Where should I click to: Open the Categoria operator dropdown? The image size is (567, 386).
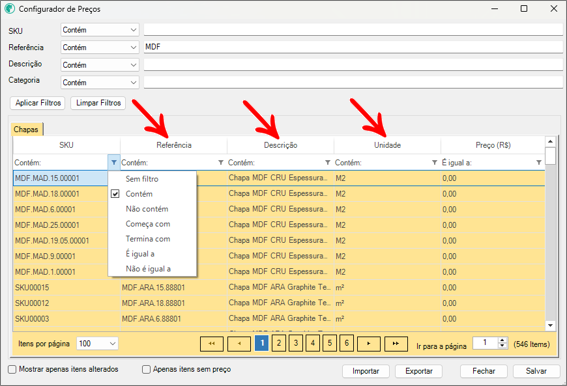click(99, 82)
